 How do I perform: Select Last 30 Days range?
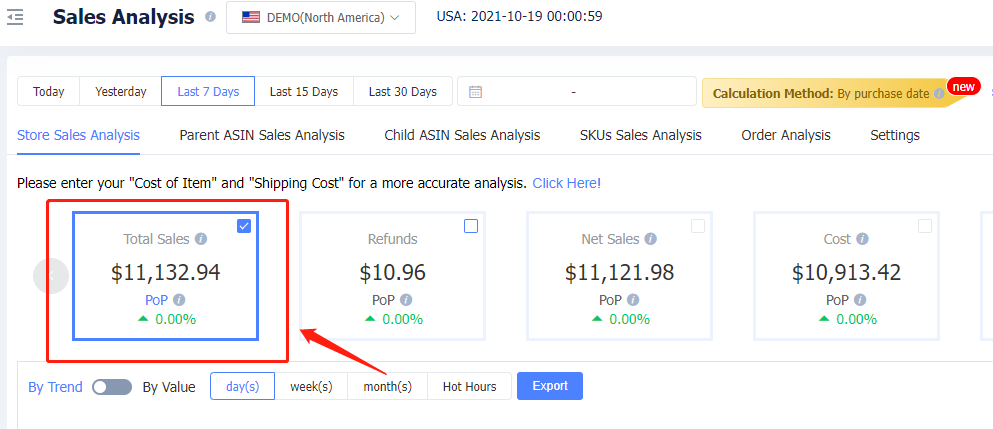click(x=403, y=91)
